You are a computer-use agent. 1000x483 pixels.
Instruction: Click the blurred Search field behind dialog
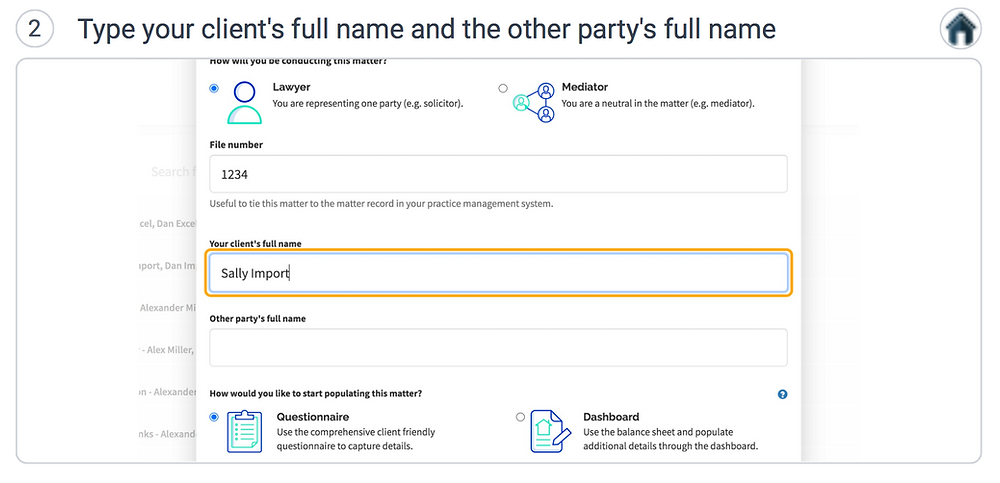pos(170,172)
